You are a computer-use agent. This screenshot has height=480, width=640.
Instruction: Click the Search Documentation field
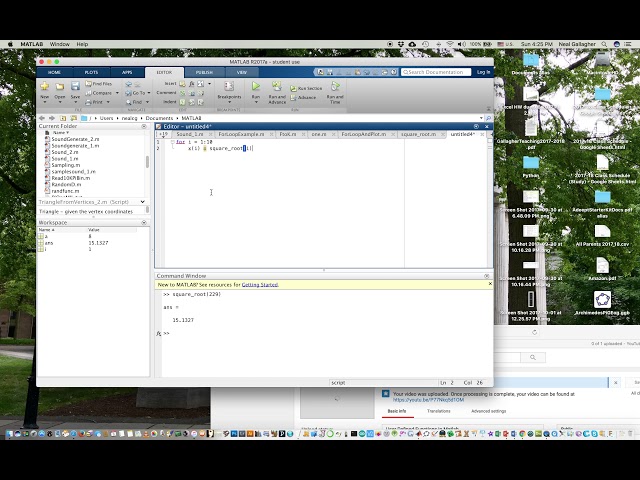(436, 72)
